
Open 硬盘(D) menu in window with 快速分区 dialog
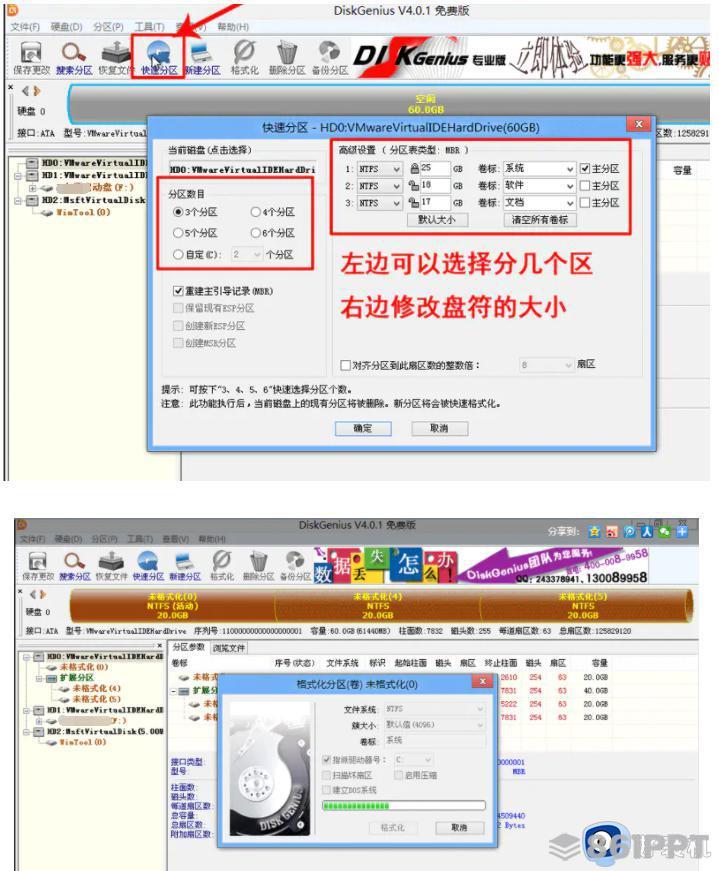[66, 27]
